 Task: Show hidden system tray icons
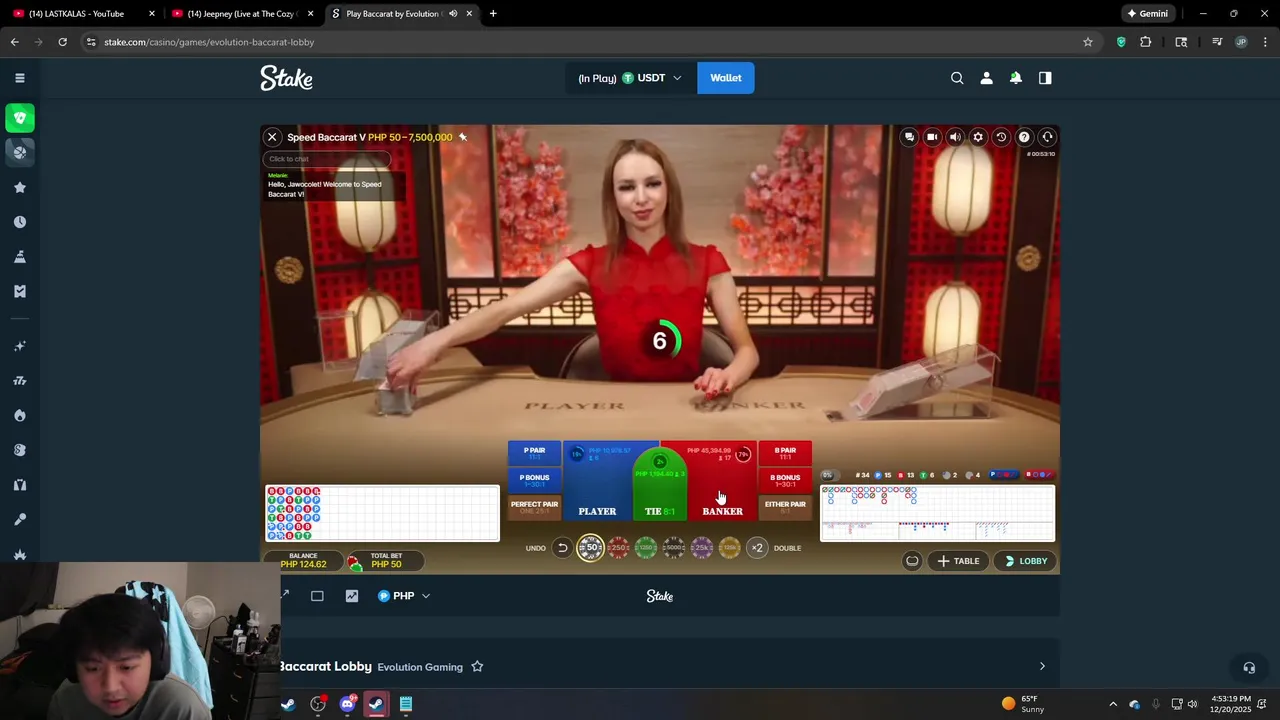[x=1113, y=704]
